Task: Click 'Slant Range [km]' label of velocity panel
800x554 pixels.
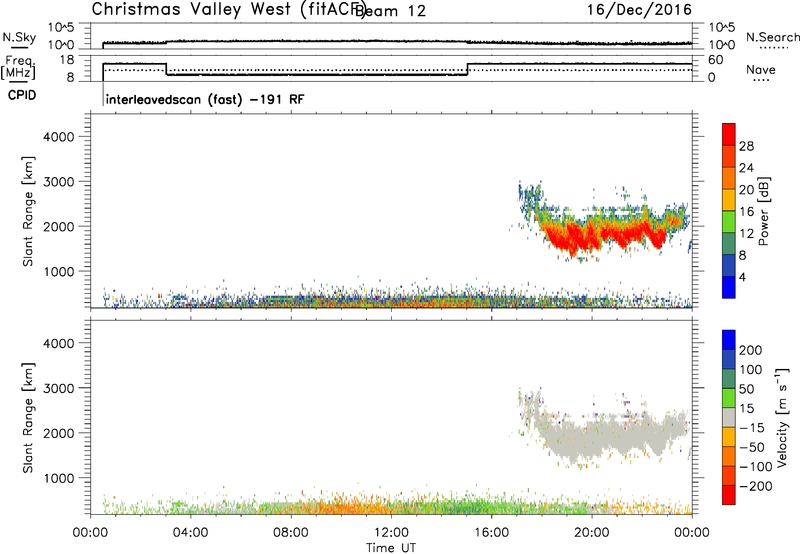Action: tap(28, 418)
